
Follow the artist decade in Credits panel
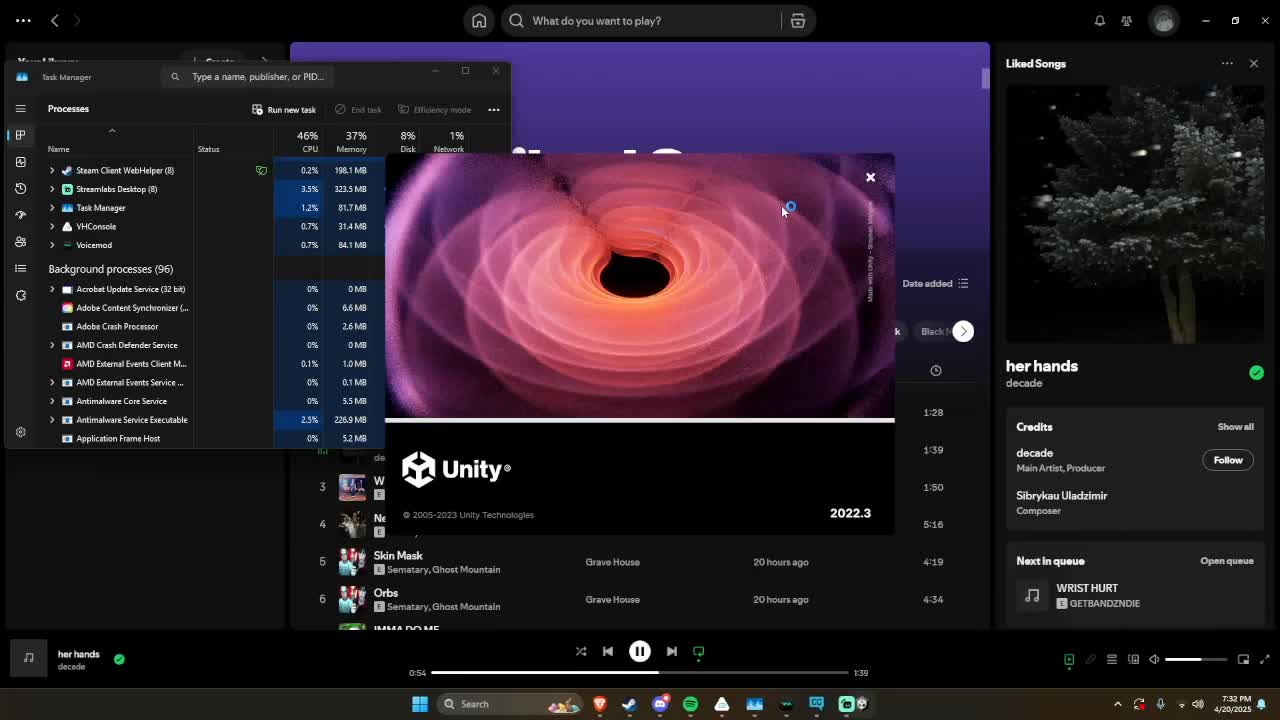tap(1227, 460)
